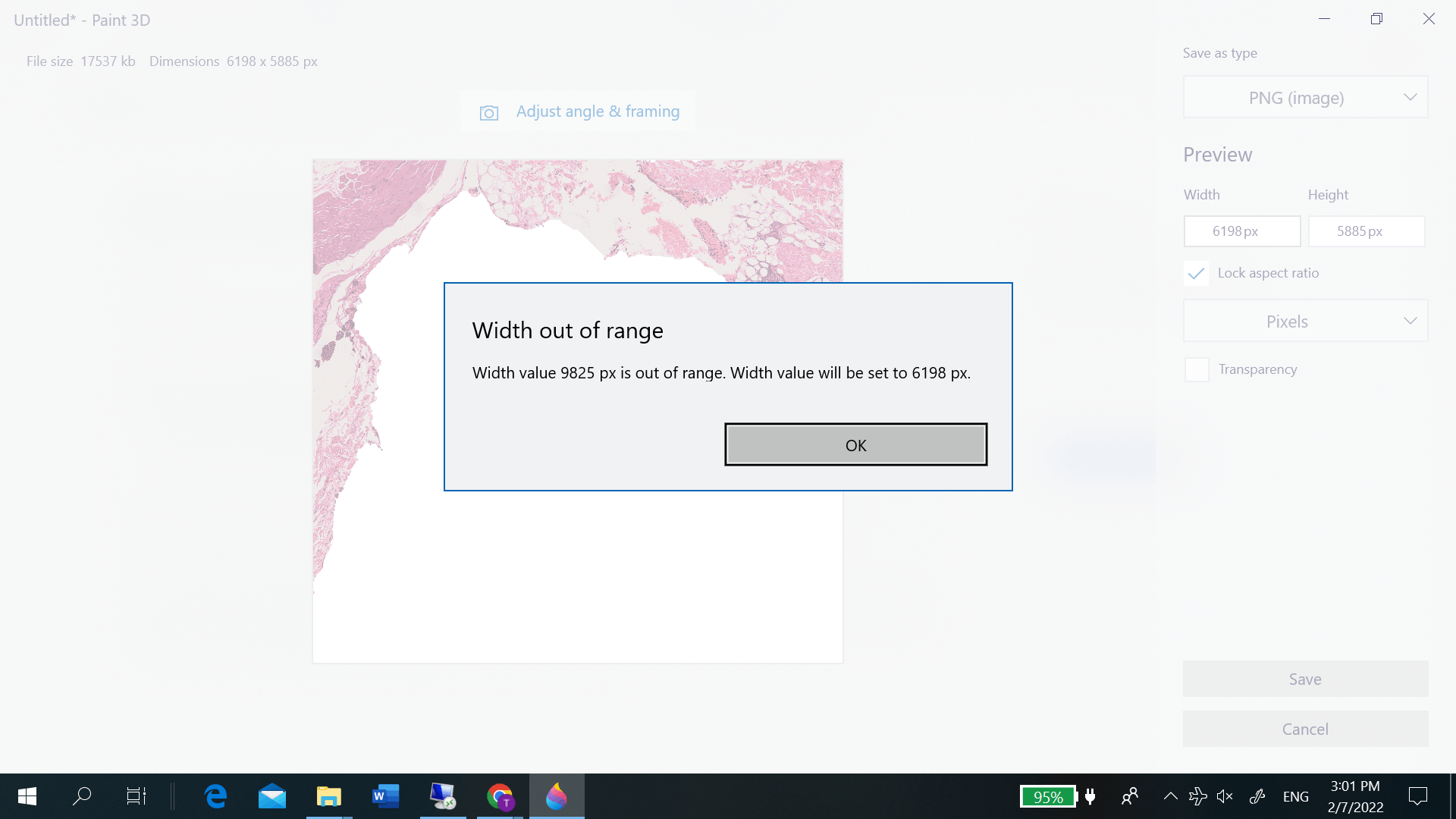Click the Paint 3D app icon in taskbar
This screenshot has height=819, width=1456.
point(557,796)
